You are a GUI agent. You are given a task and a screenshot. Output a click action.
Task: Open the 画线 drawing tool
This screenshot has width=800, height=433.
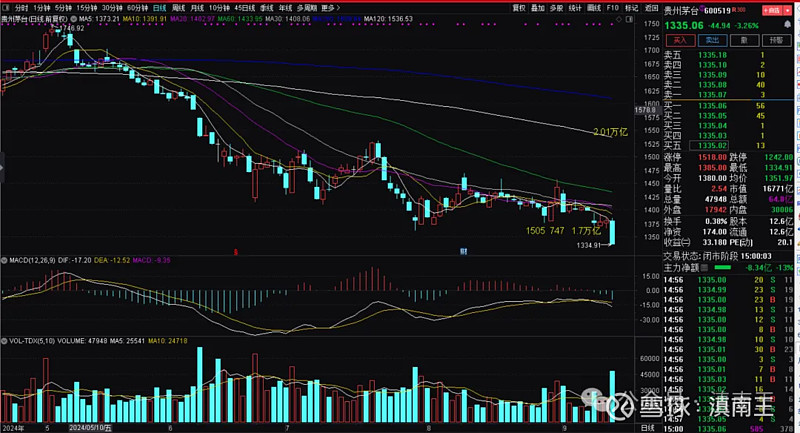tap(594, 8)
